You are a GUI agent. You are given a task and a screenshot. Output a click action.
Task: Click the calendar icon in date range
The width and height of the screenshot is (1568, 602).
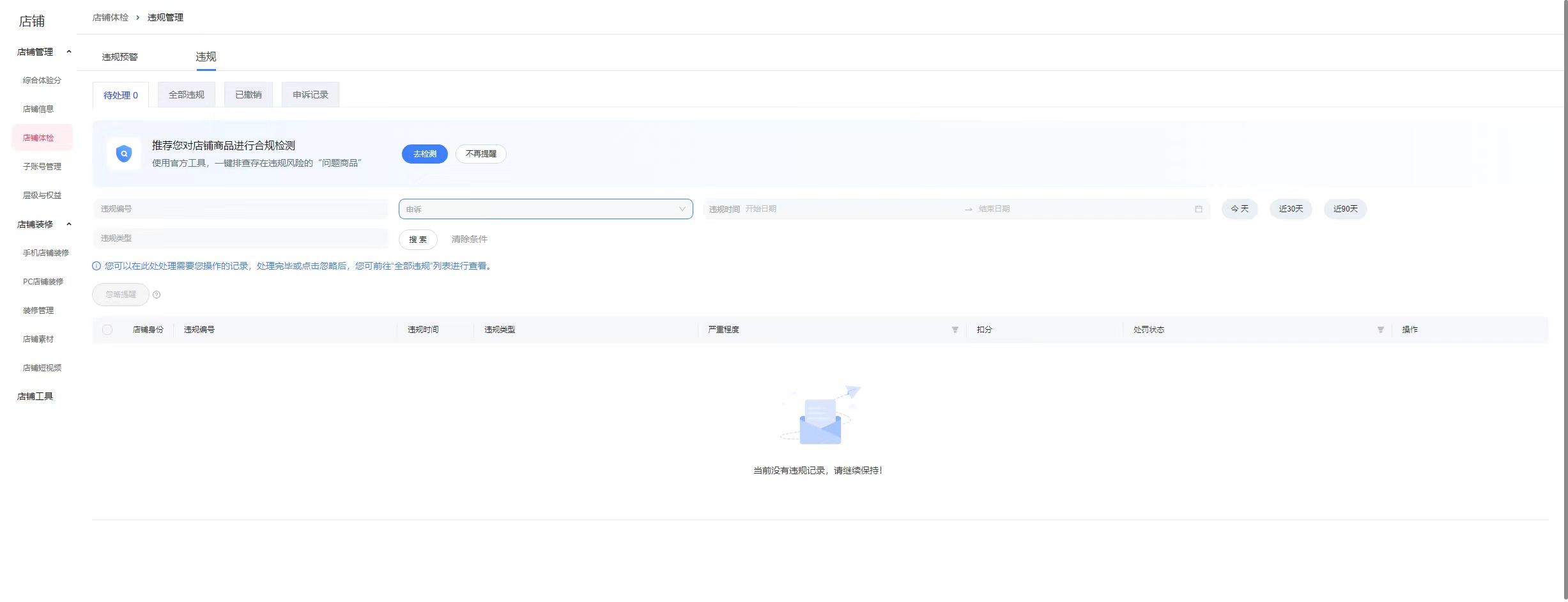(1198, 209)
